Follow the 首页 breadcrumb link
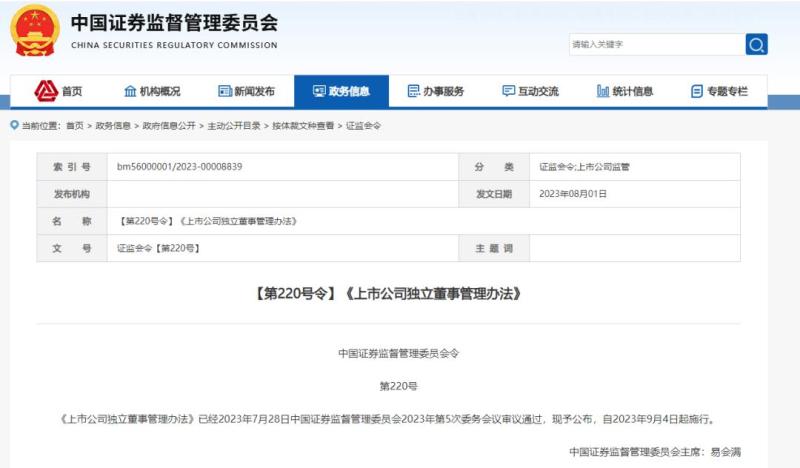This screenshot has width=800, height=468. point(74,126)
